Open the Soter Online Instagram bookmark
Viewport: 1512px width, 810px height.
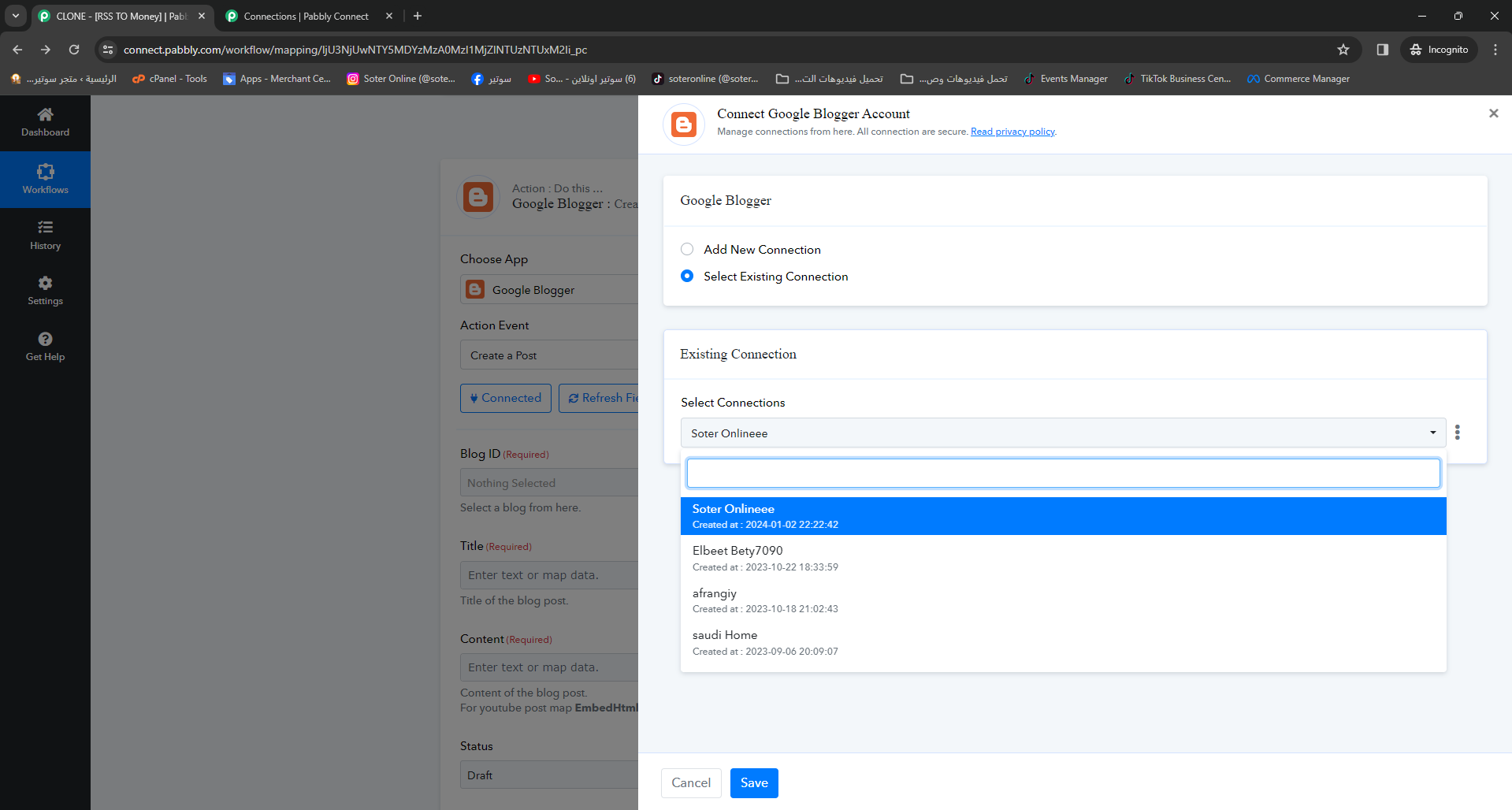pyautogui.click(x=401, y=79)
